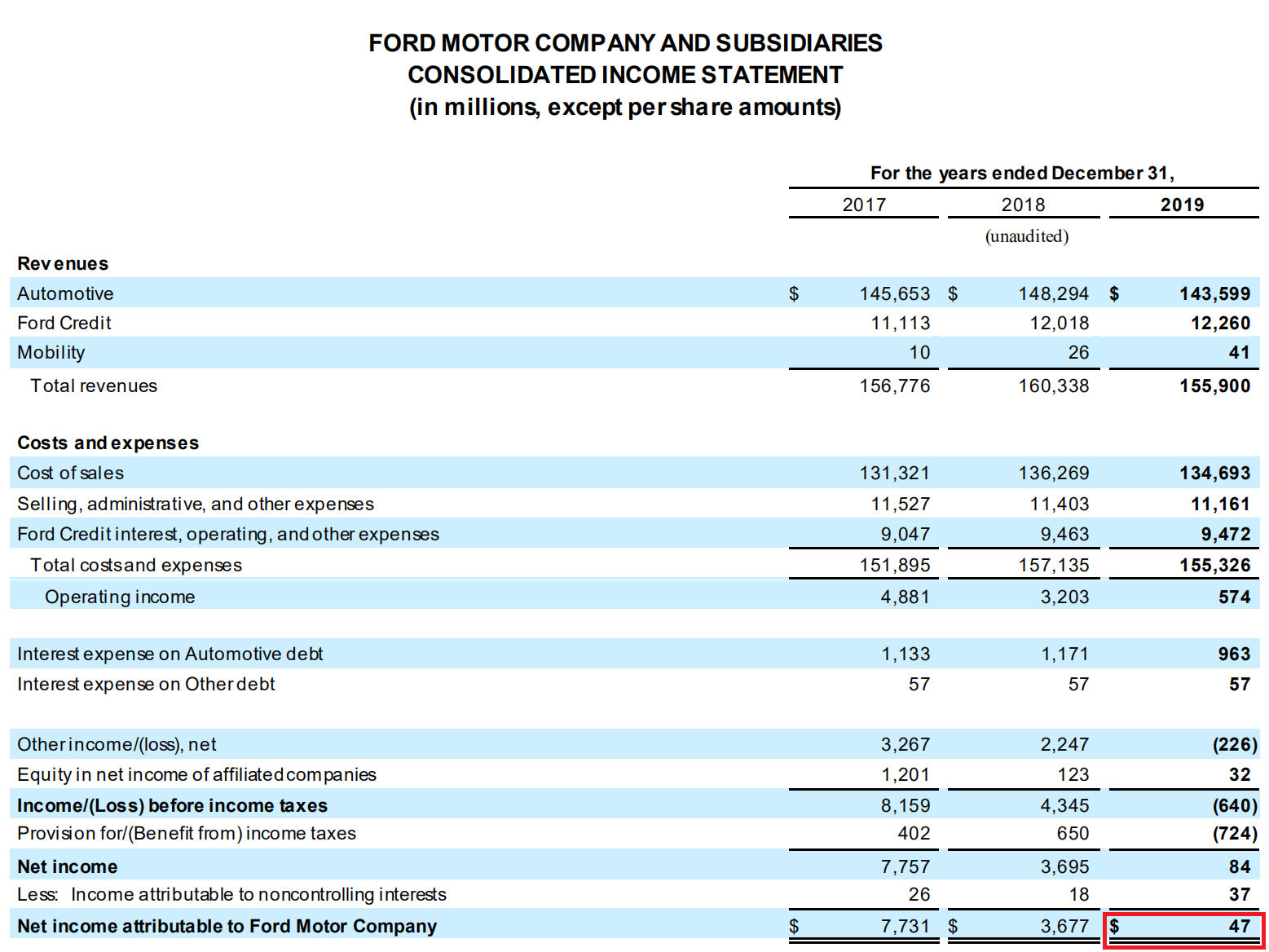Viewport: 1269px width, 952px height.
Task: Click Automotive 2019 value 143,599
Action: 1214,293
